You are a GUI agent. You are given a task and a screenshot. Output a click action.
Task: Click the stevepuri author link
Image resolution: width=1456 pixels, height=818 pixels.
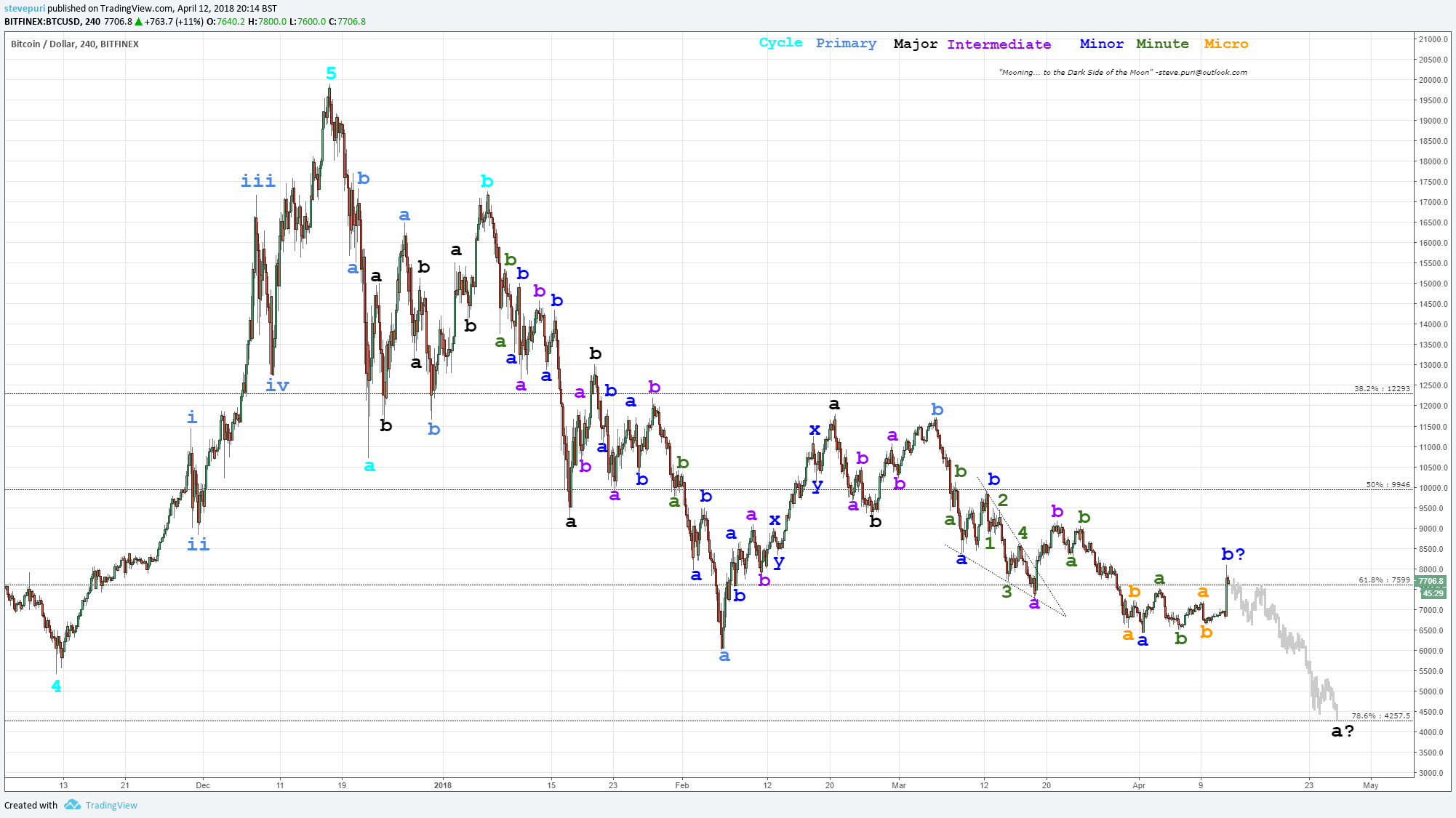25,9
